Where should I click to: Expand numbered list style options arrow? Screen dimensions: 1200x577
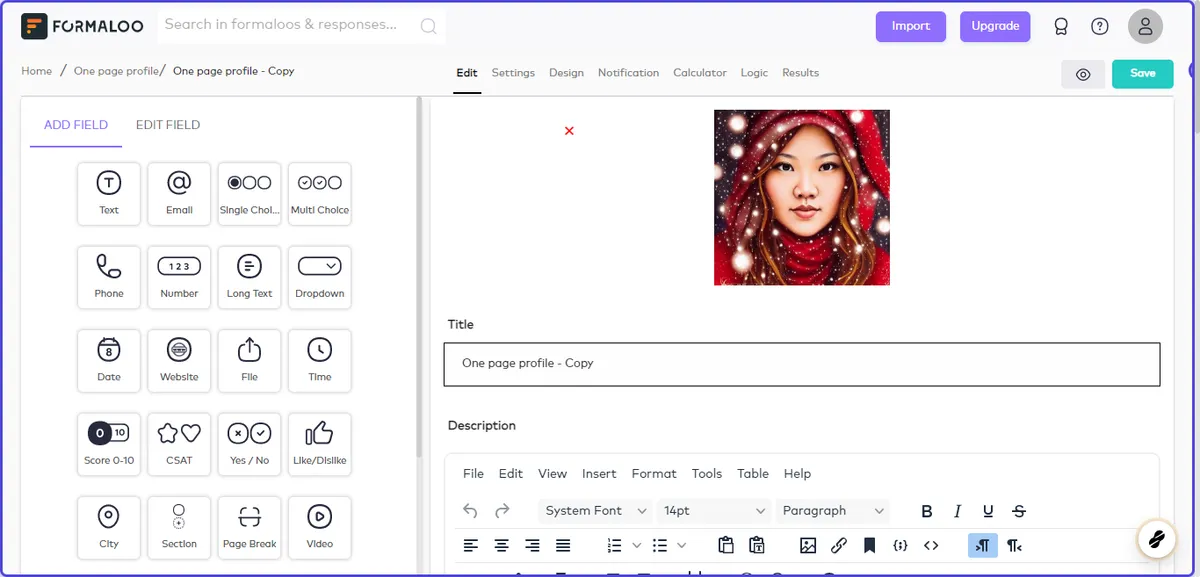[x=637, y=545]
